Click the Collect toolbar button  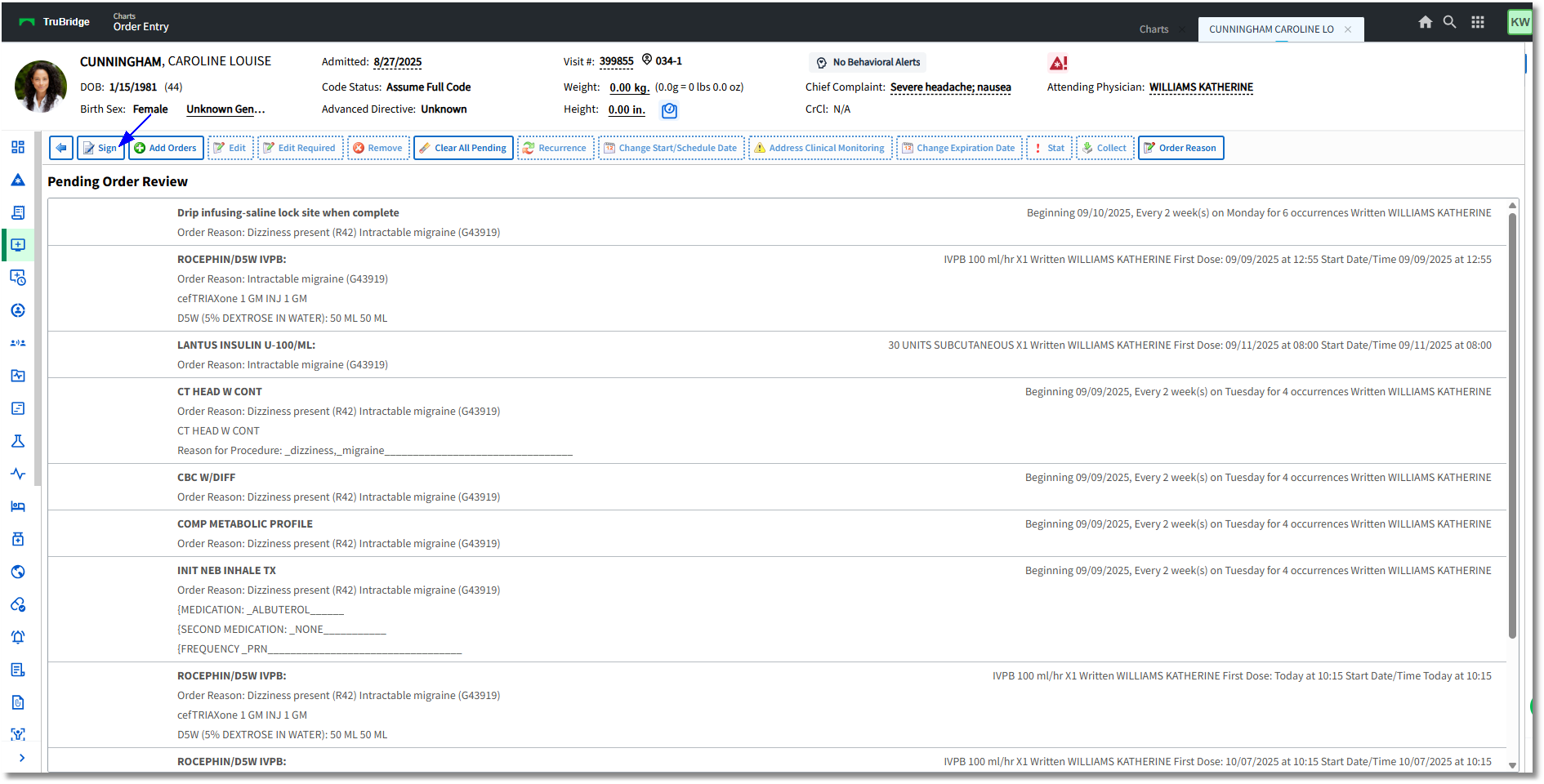coord(1105,148)
